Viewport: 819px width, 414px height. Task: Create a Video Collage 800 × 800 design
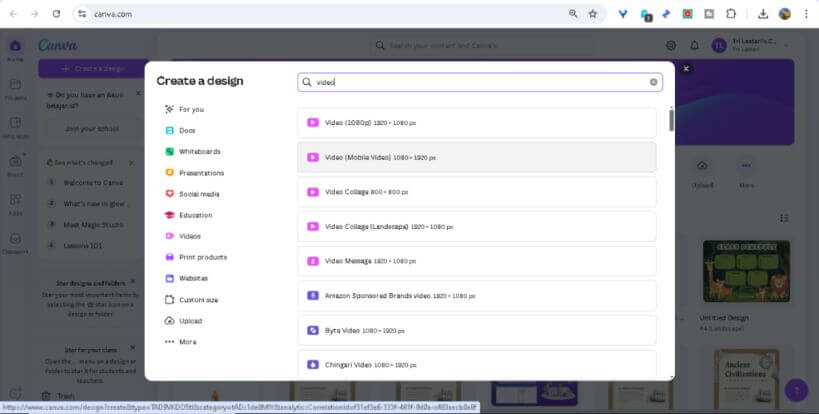477,192
